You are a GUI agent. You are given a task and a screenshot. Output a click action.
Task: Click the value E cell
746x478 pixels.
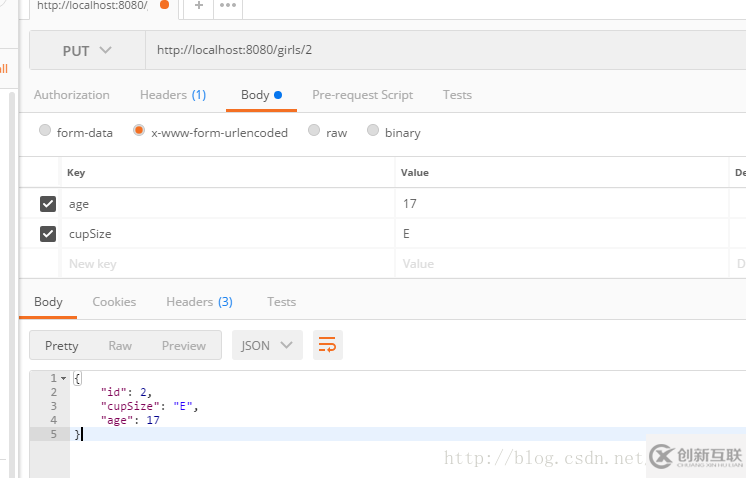tap(562, 234)
